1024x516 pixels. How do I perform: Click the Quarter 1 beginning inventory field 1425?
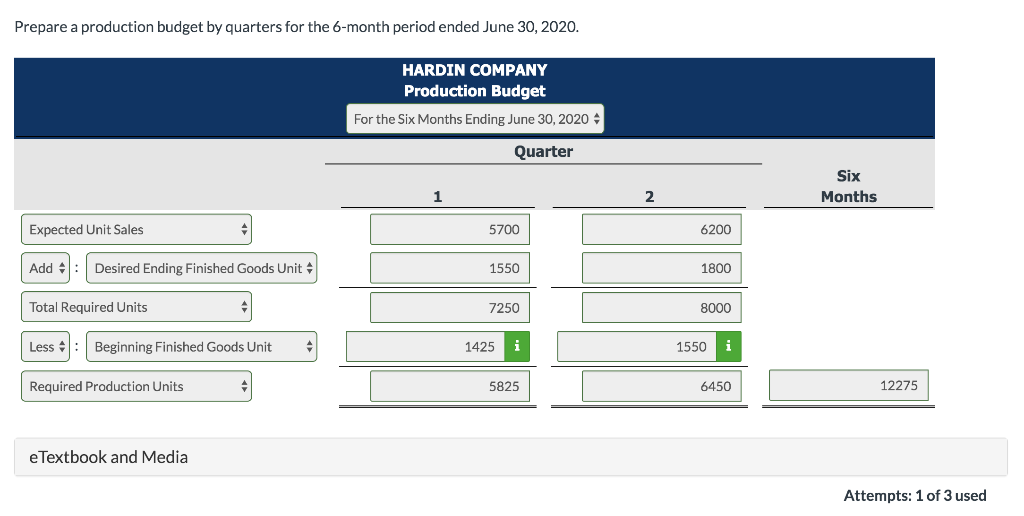click(x=425, y=347)
